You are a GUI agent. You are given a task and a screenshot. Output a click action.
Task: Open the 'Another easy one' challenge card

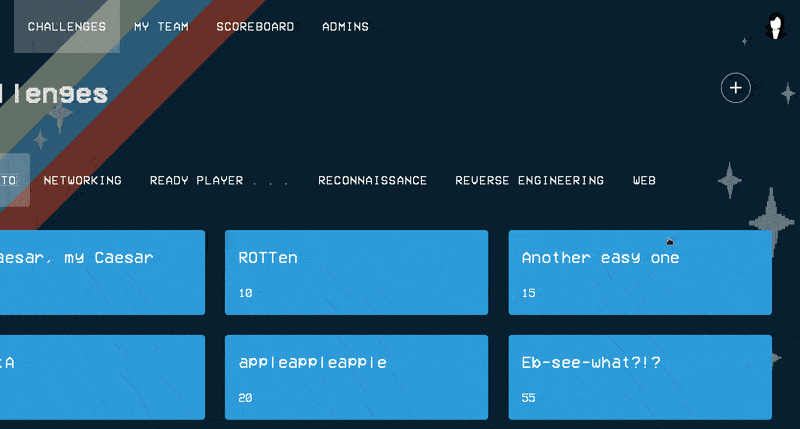(640, 272)
